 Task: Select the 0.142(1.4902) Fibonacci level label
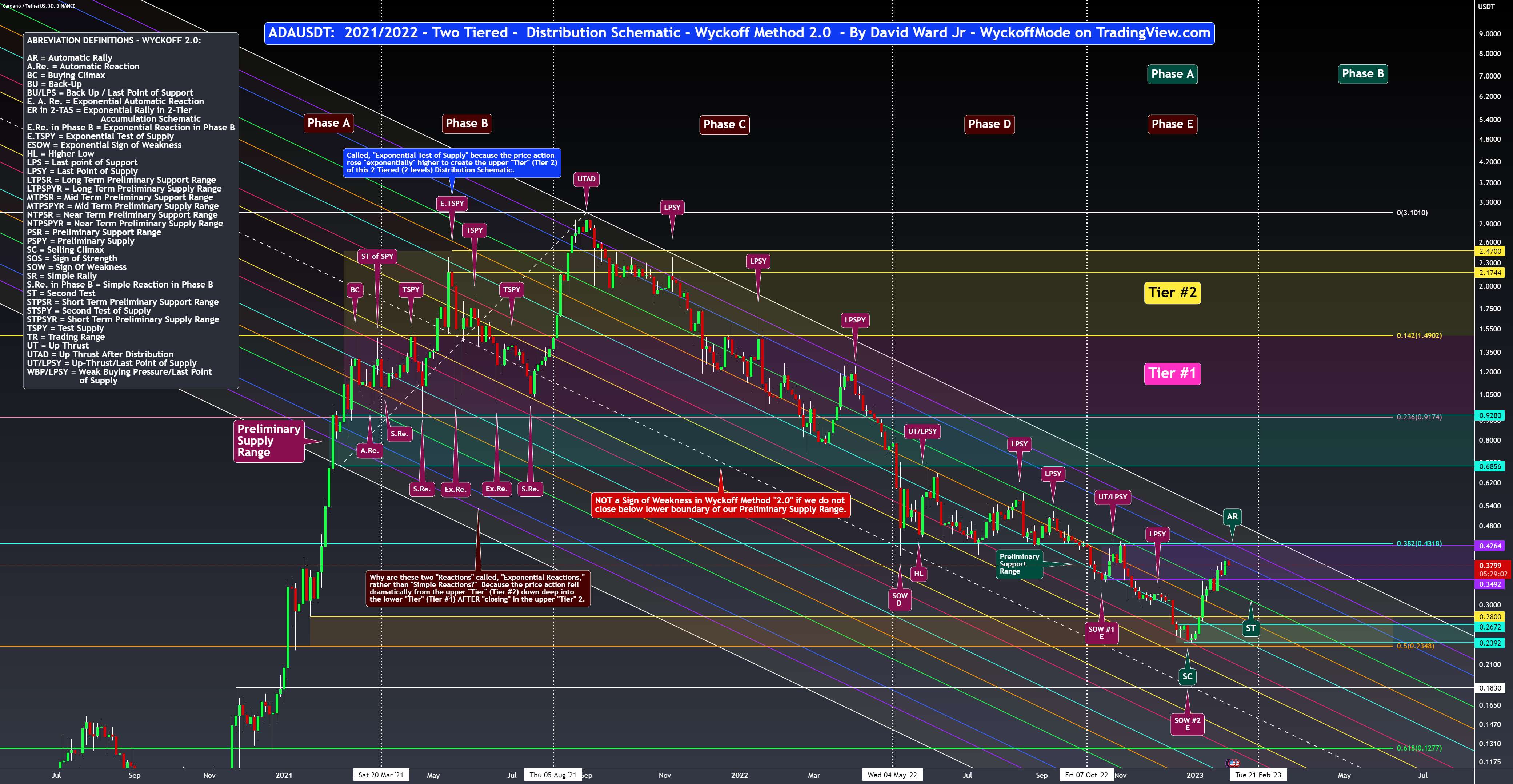pyautogui.click(x=1419, y=336)
